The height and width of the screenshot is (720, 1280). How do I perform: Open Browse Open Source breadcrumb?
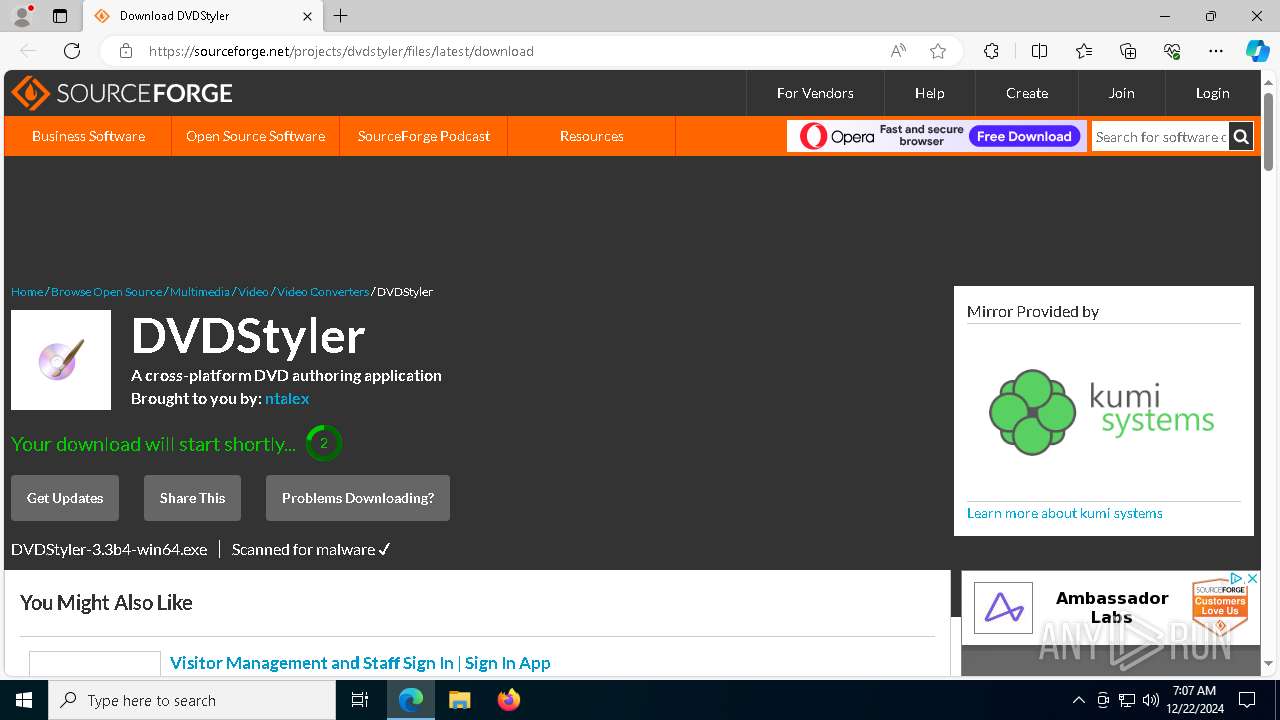[106, 292]
